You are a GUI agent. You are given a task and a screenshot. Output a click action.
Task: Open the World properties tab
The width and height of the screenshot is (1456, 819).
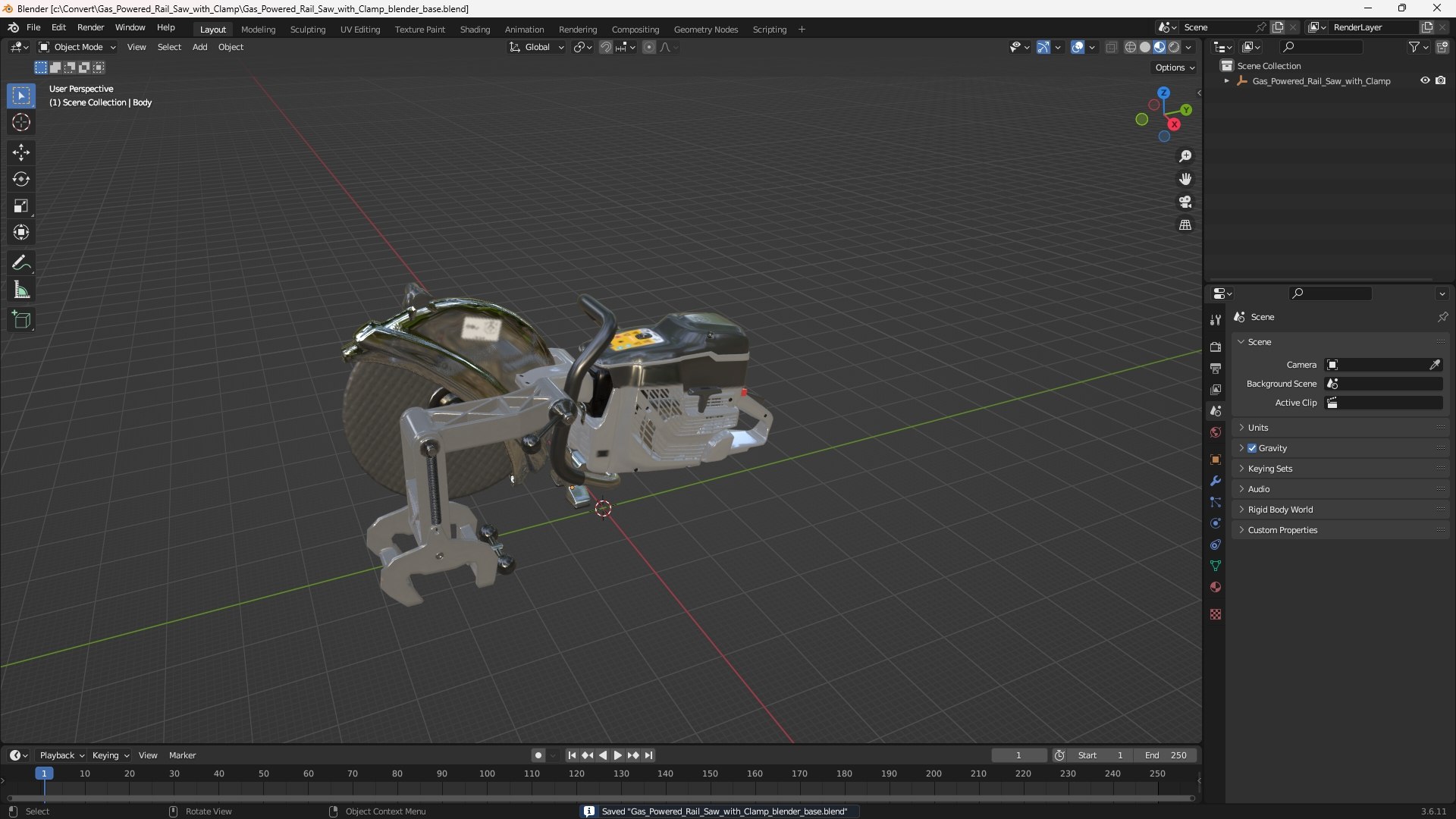[1216, 432]
